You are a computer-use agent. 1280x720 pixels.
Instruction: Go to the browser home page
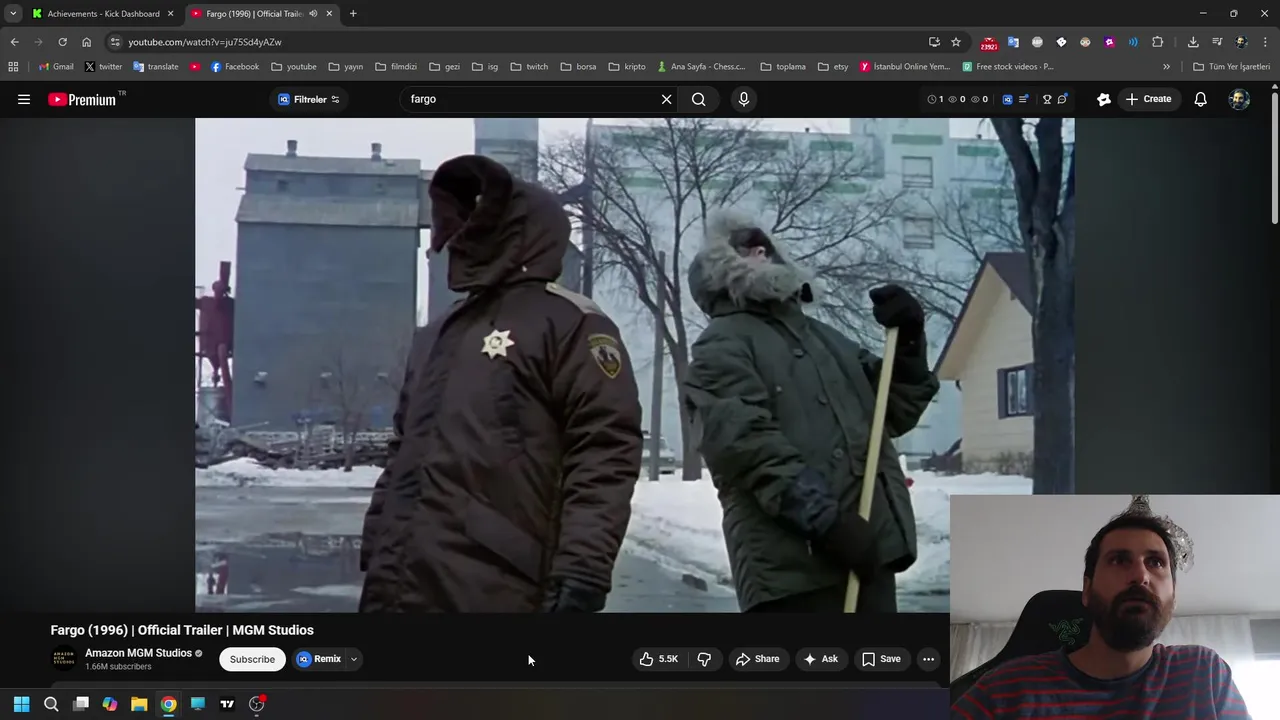(86, 42)
